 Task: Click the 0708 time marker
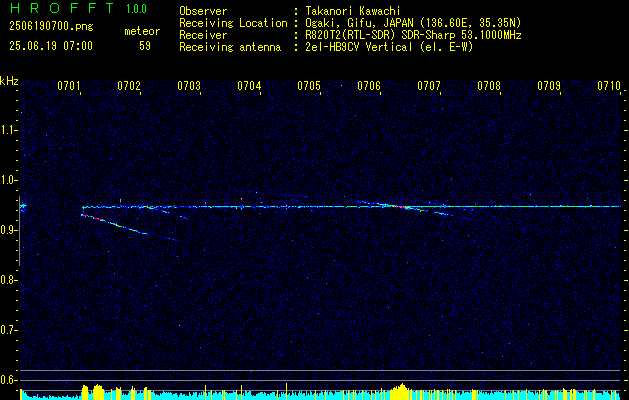[x=489, y=85]
